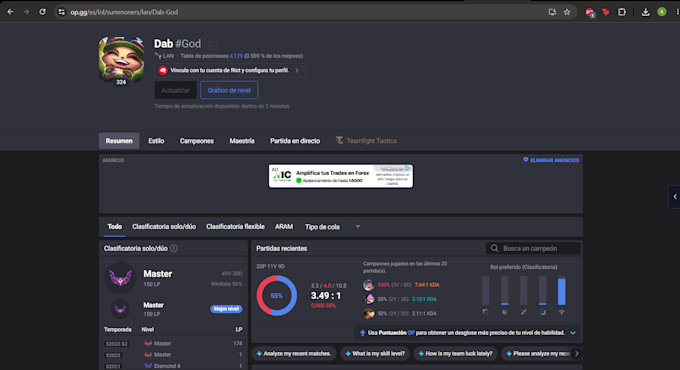
Task: Click the dropdown arrow beside Tipo de cola
Action: tap(358, 226)
